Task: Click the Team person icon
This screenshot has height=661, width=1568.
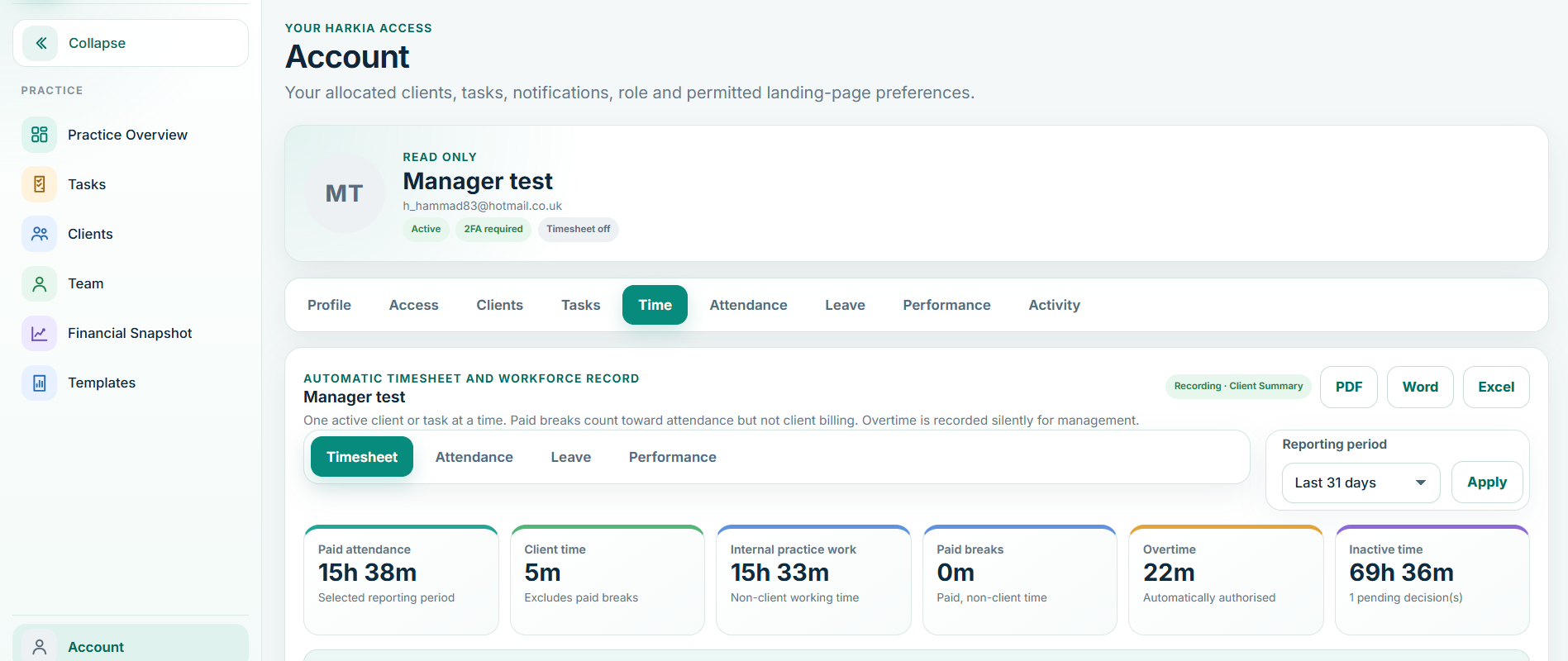Action: [x=39, y=283]
